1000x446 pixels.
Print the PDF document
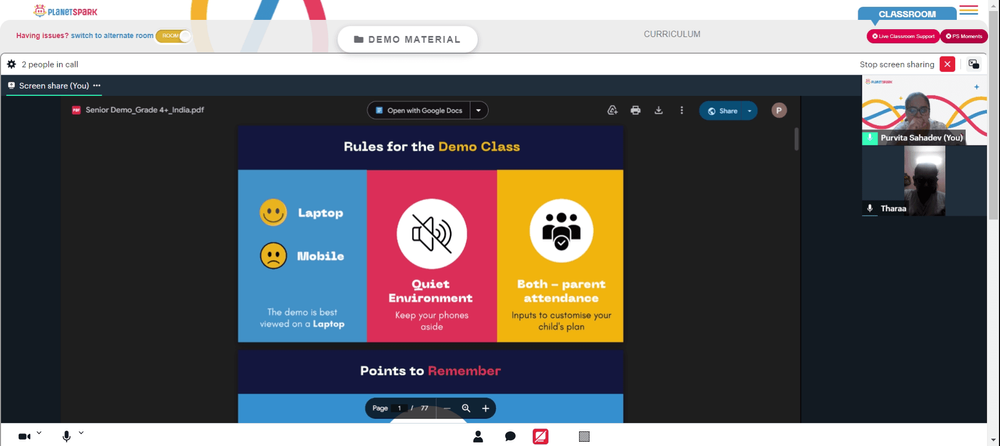click(635, 110)
